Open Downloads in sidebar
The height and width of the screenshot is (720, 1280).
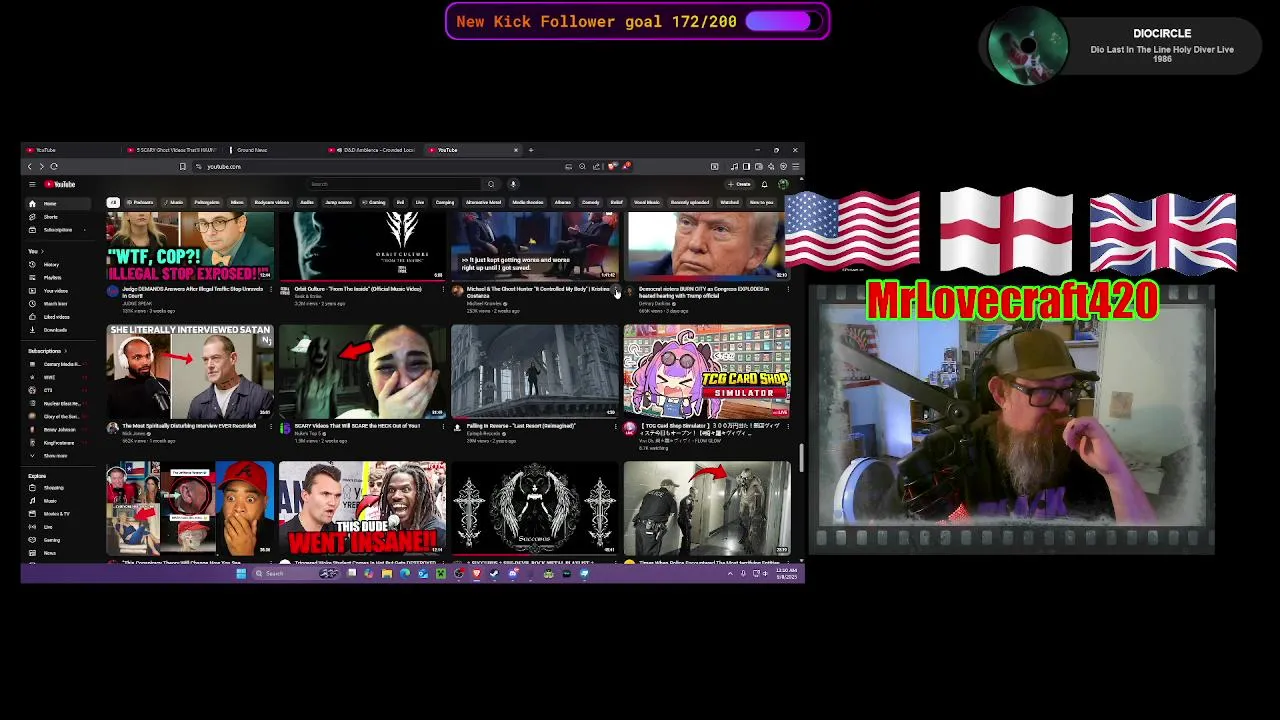tap(57, 330)
